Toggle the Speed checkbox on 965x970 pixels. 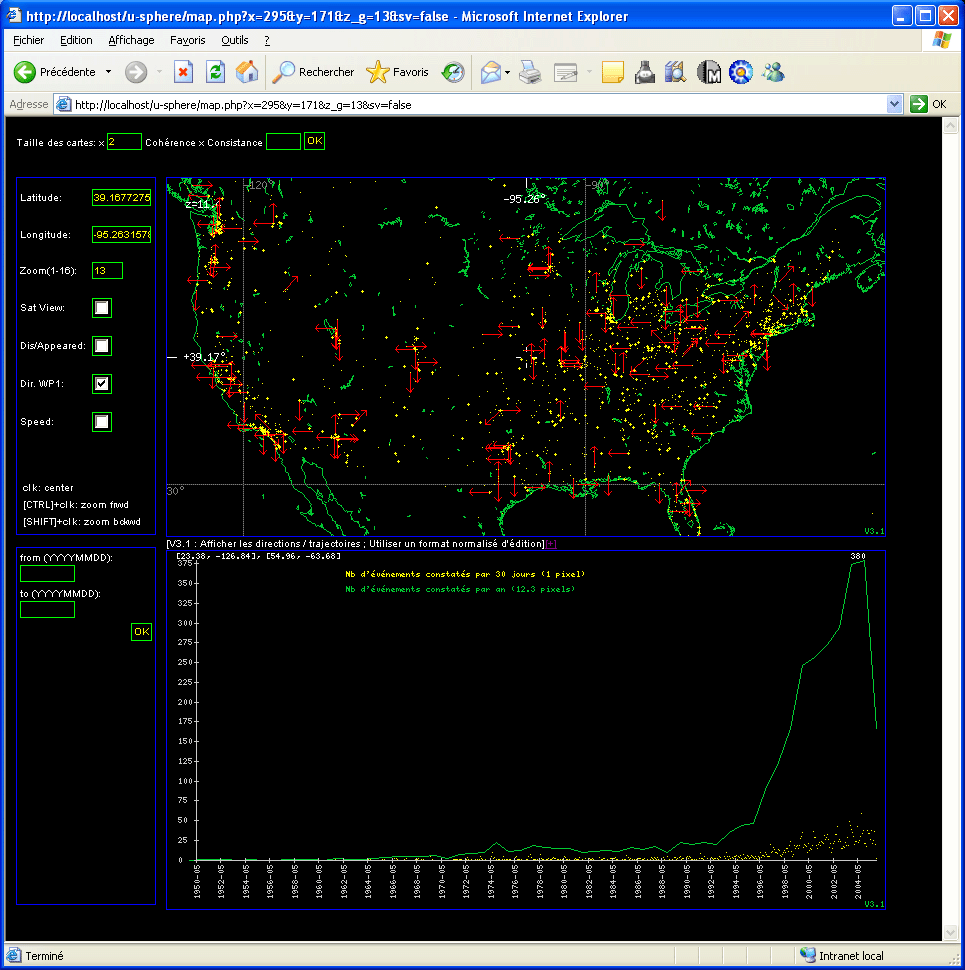(x=100, y=421)
